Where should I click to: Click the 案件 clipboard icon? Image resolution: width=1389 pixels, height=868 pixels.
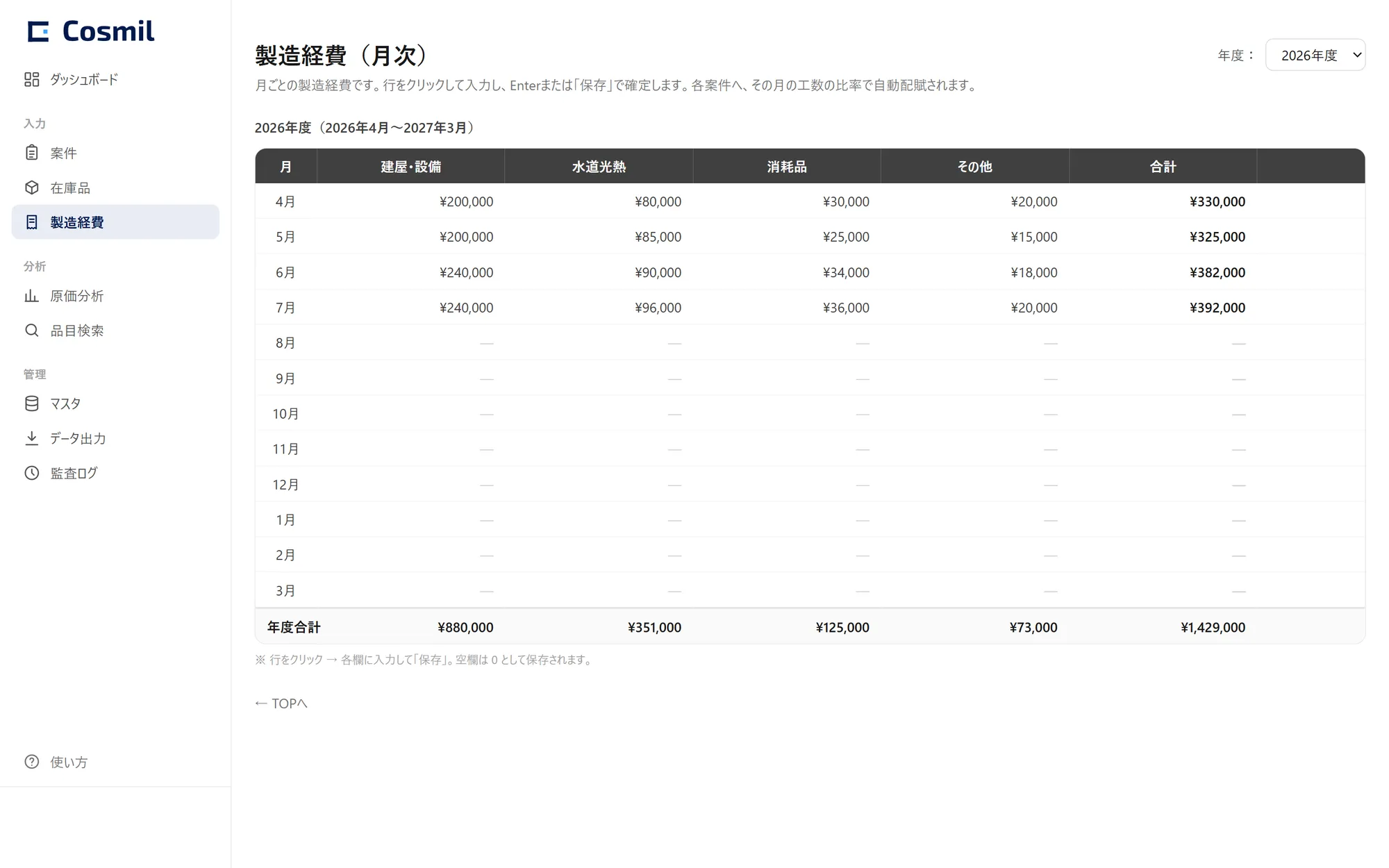[x=31, y=153]
